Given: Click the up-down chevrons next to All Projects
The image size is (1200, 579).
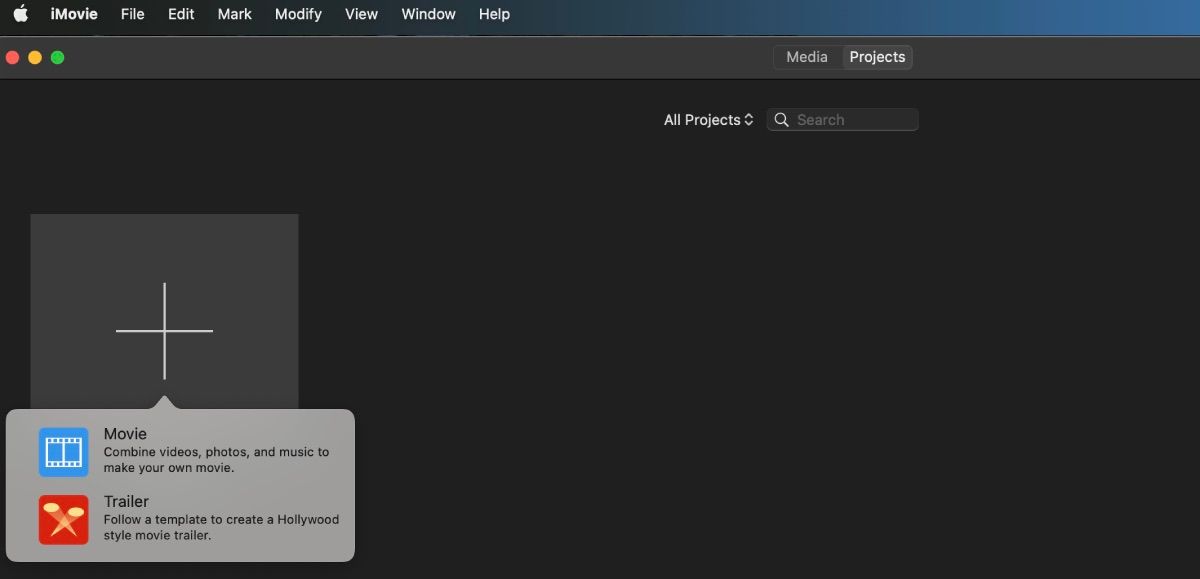Looking at the screenshot, I should coord(750,119).
